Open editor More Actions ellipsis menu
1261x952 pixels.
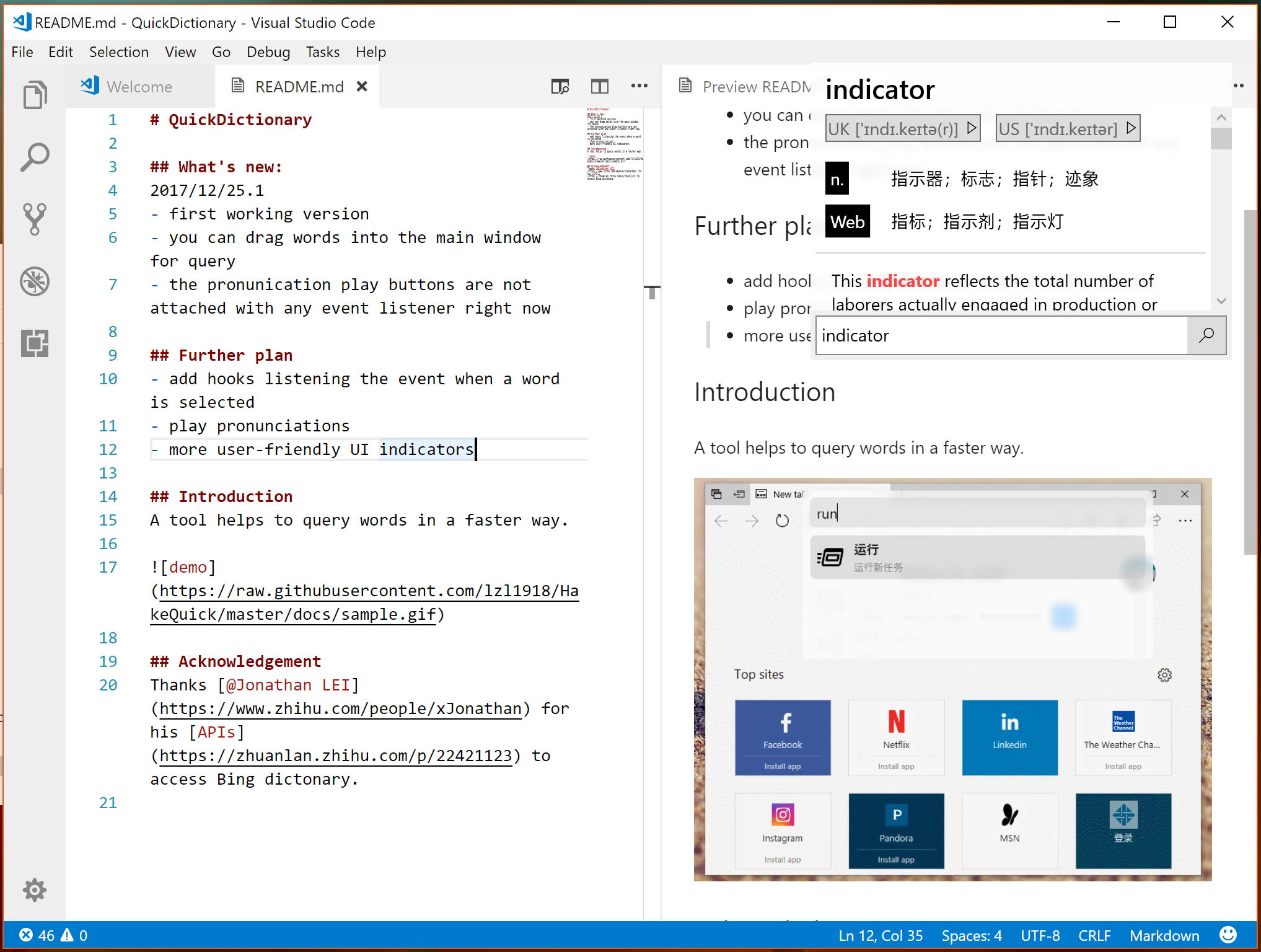coord(639,87)
